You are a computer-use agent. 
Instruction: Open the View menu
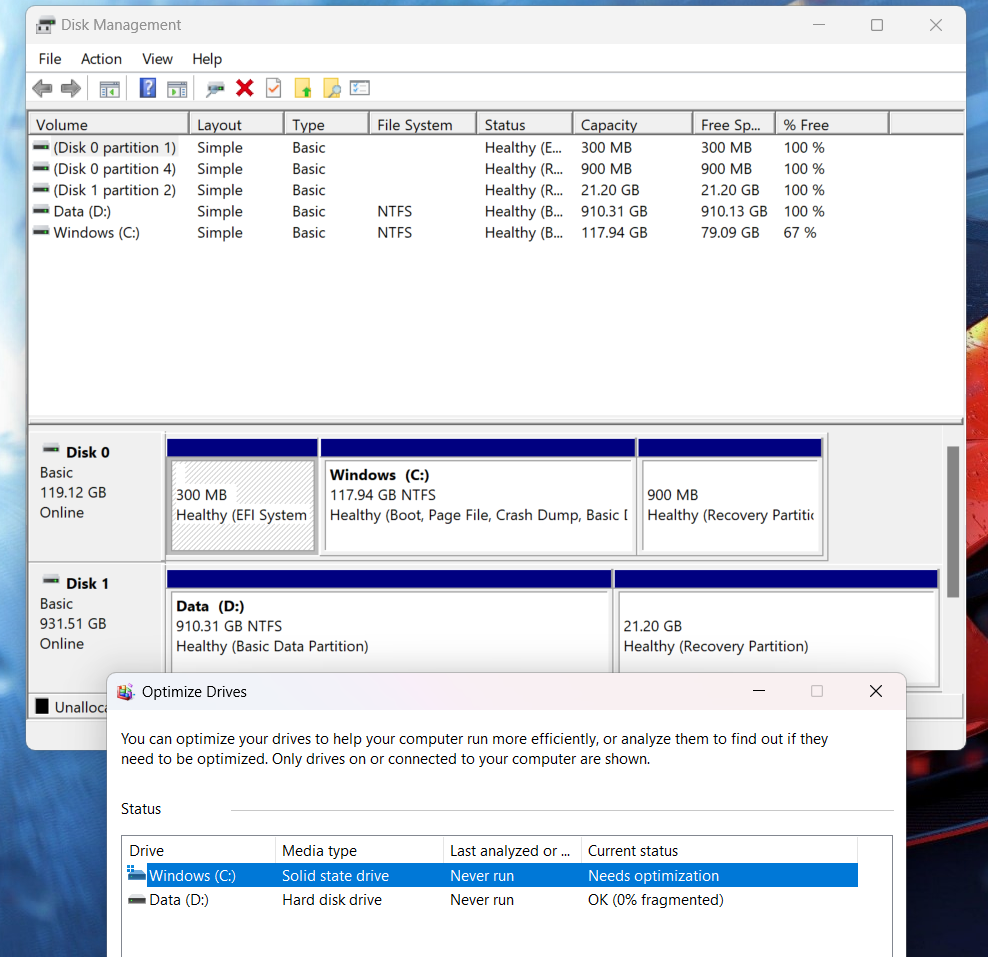point(158,59)
